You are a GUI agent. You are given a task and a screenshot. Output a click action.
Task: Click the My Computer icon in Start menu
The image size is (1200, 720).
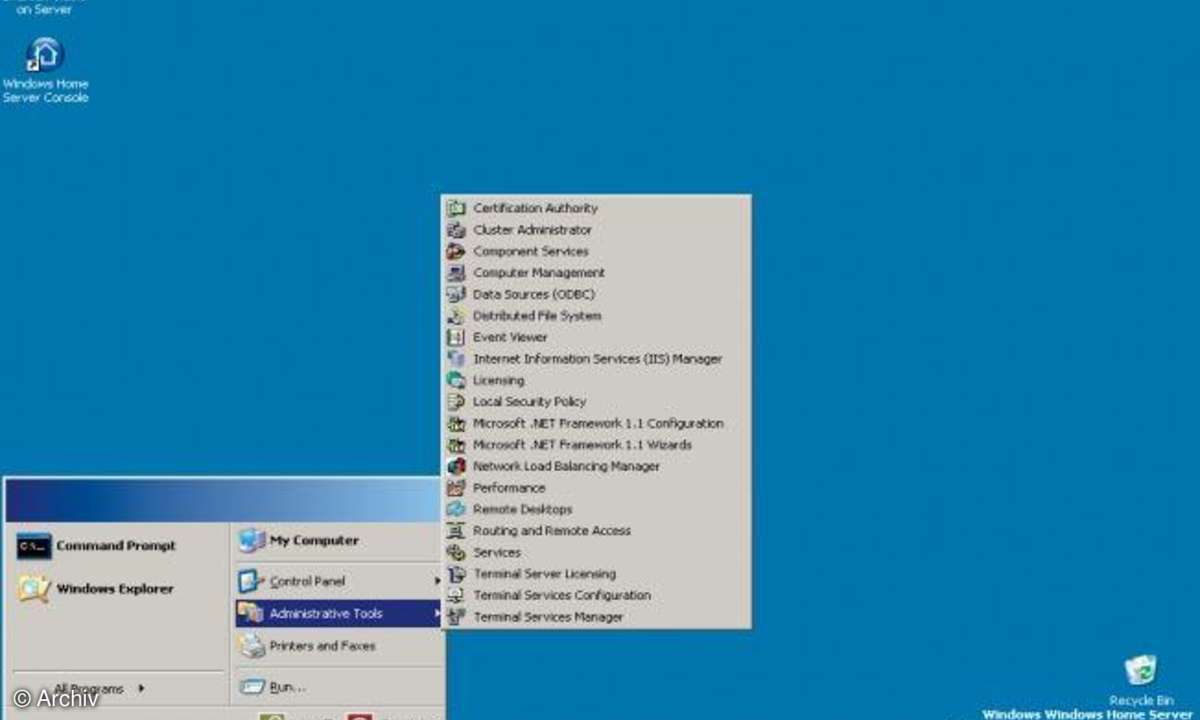(252, 541)
